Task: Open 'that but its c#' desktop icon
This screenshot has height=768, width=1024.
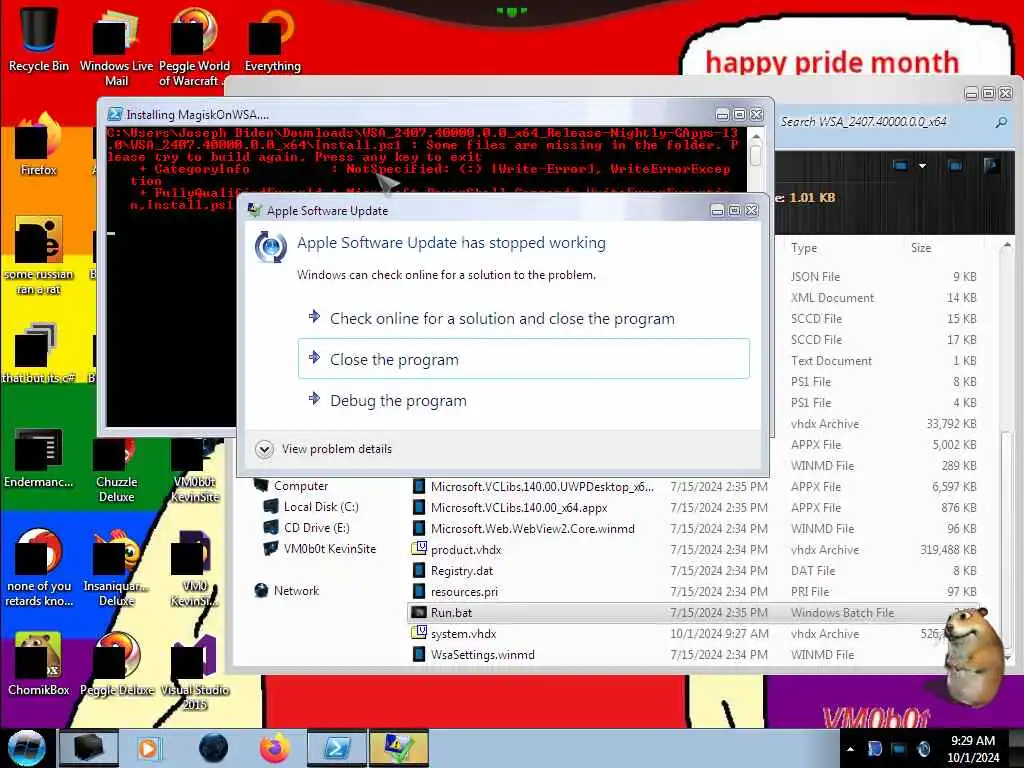Action: click(39, 353)
